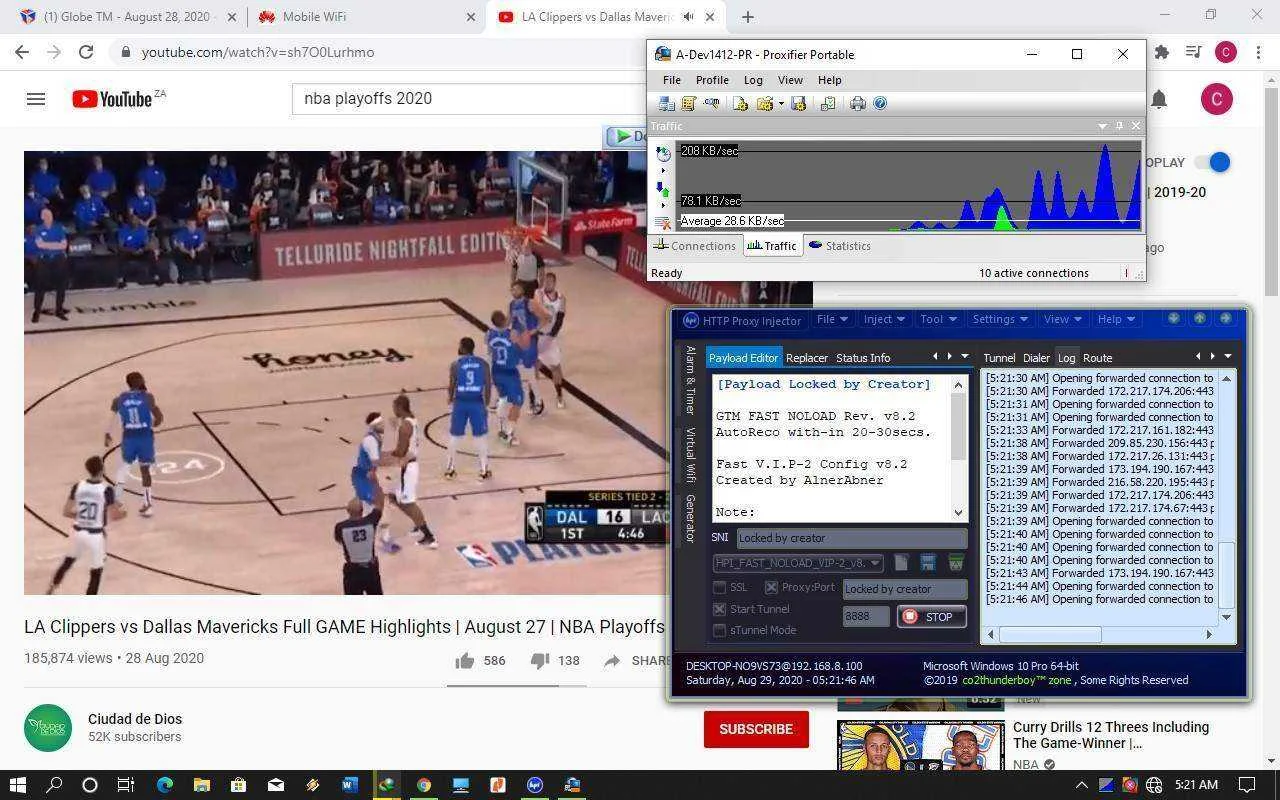Image resolution: width=1280 pixels, height=800 pixels.
Task: Click Chrome extensions puzzle icon
Action: [x=1161, y=52]
